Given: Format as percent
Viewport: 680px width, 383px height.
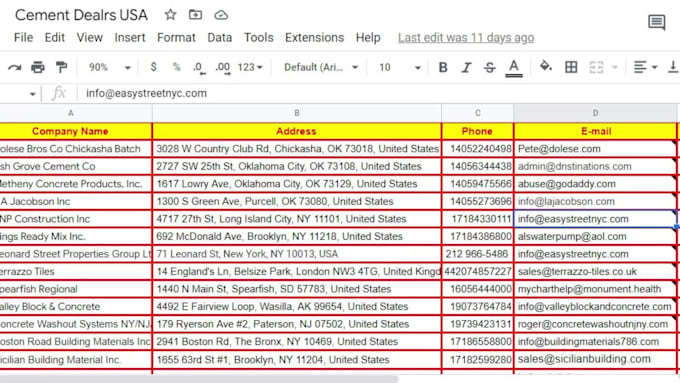Looking at the screenshot, I should coord(176,67).
